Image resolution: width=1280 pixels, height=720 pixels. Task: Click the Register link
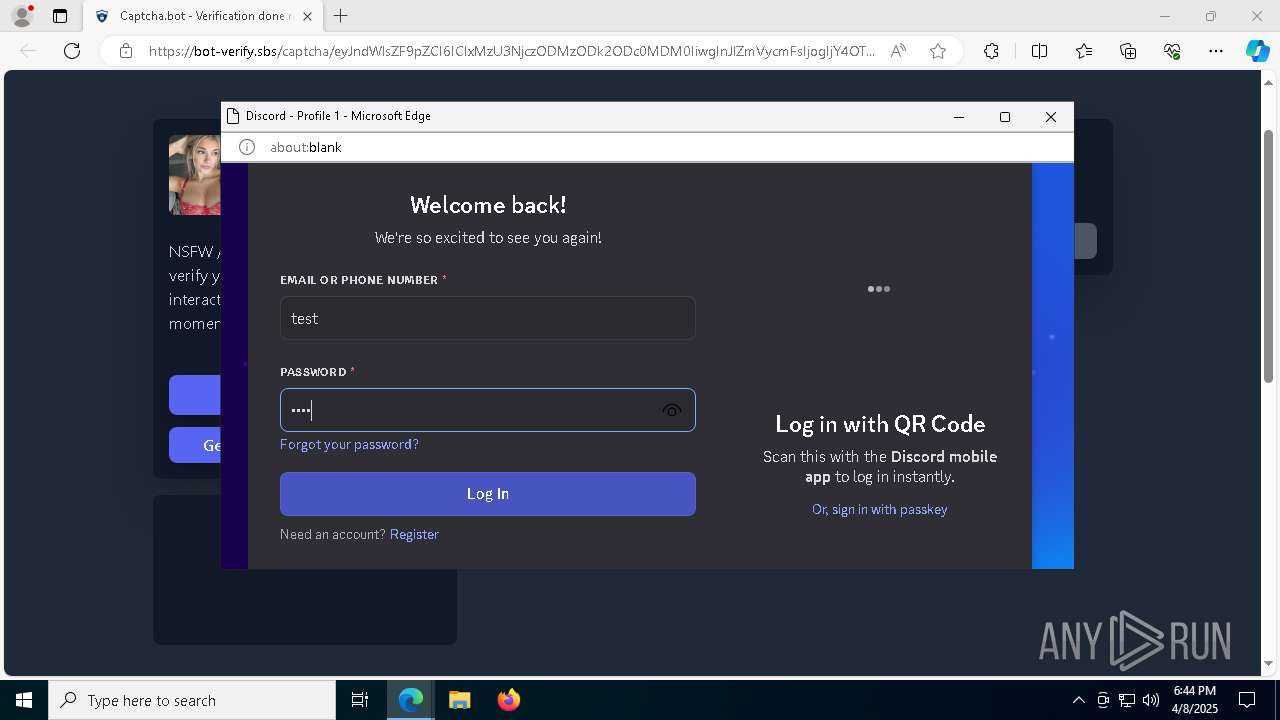point(414,534)
